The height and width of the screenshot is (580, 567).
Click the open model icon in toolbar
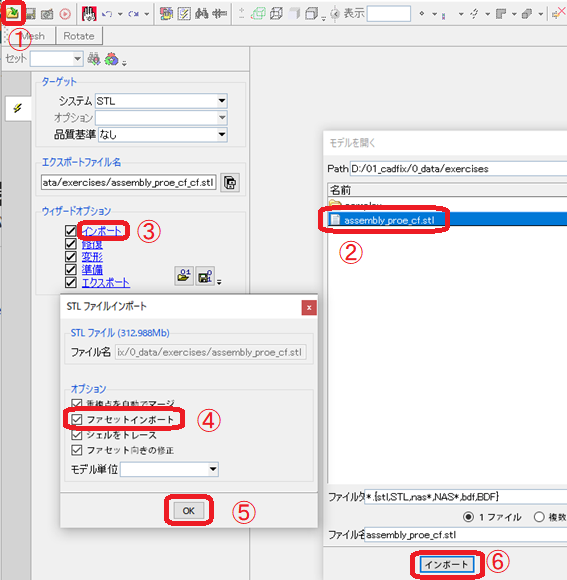(12, 13)
